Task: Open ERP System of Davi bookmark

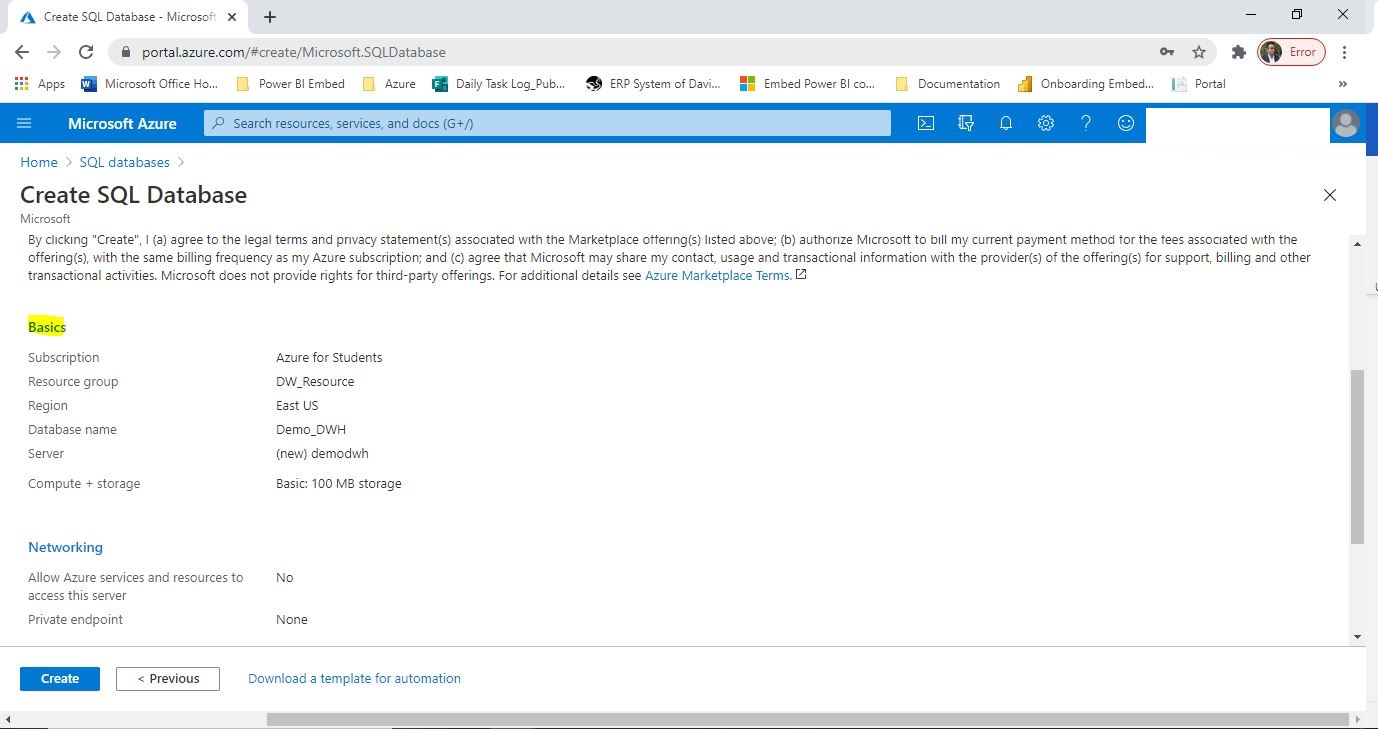Action: click(x=653, y=84)
